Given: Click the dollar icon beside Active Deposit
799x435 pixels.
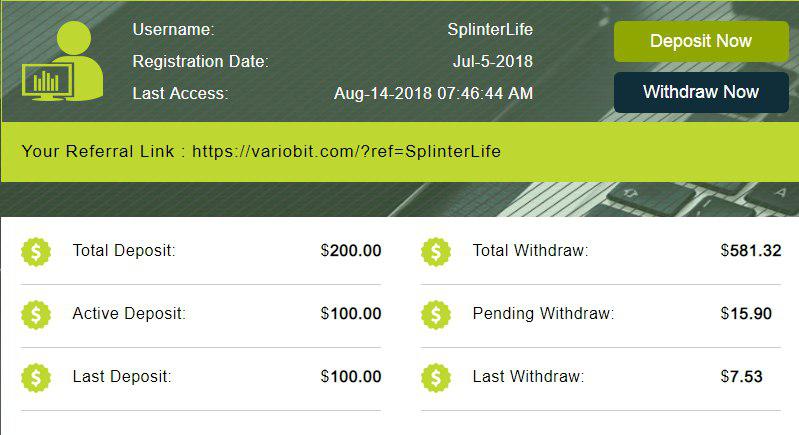Looking at the screenshot, I should point(36,314).
